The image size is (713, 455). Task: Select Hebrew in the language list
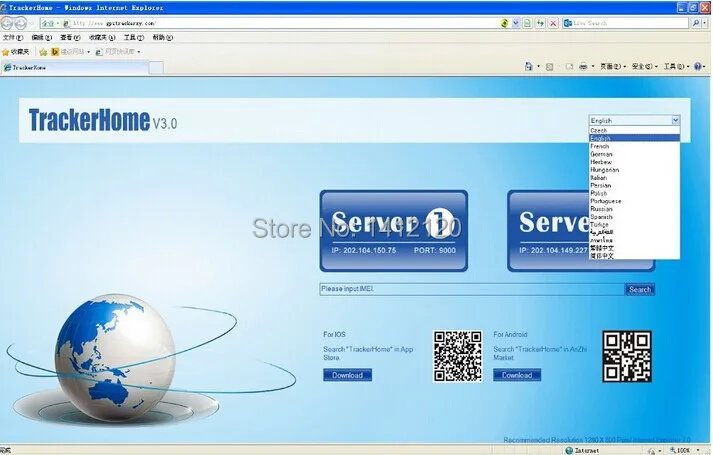point(634,162)
